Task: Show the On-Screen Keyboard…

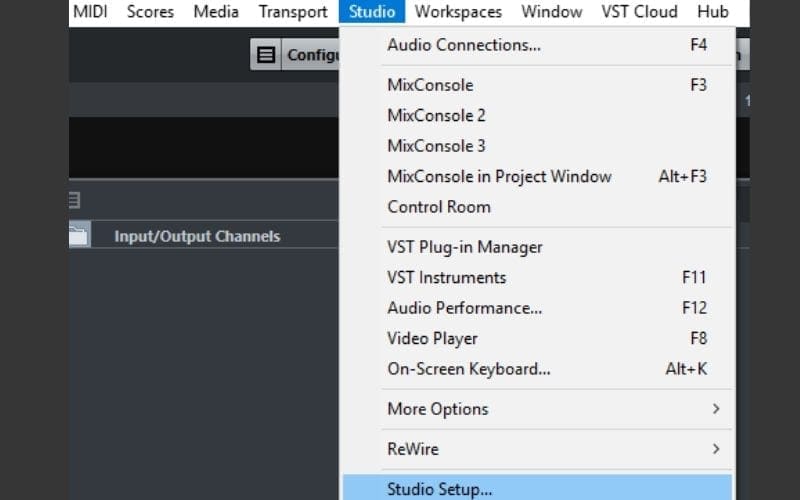Action: 538,369
